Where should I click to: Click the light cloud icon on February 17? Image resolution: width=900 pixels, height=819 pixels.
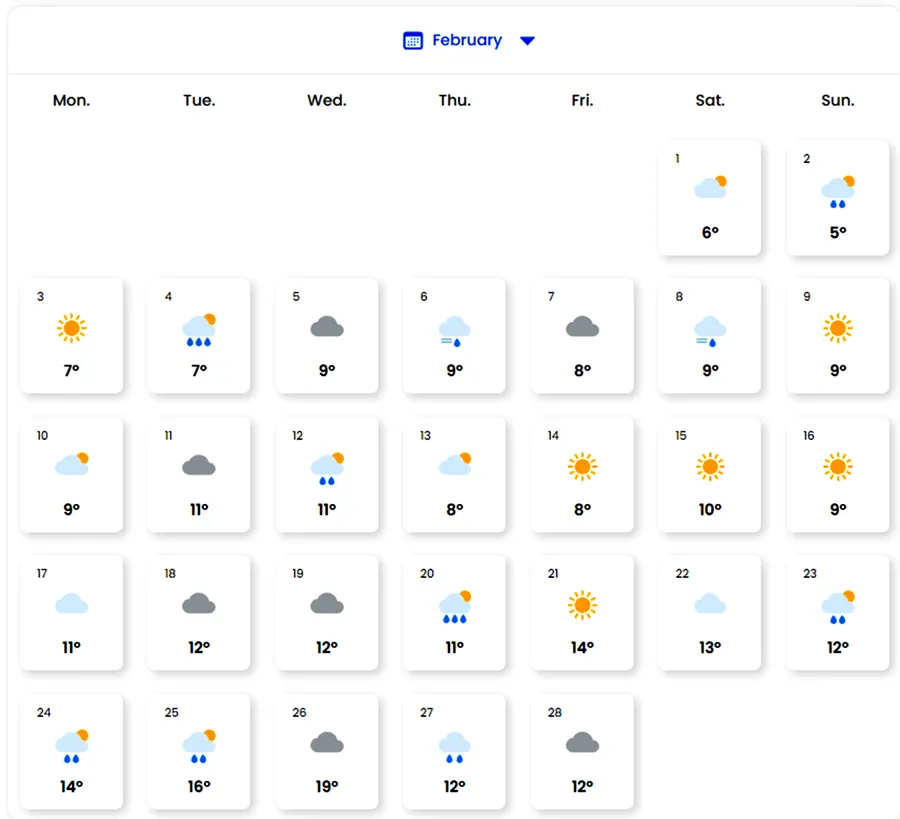(71, 604)
